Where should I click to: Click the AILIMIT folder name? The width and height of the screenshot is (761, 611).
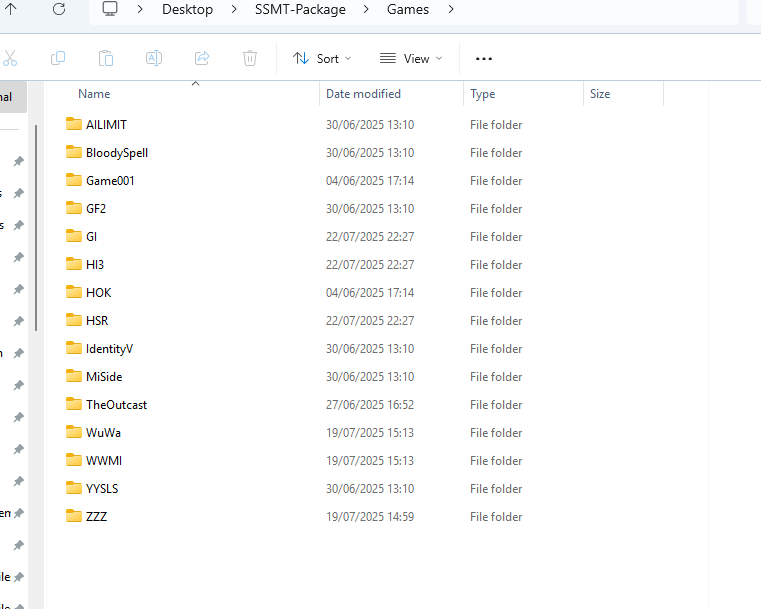point(106,125)
